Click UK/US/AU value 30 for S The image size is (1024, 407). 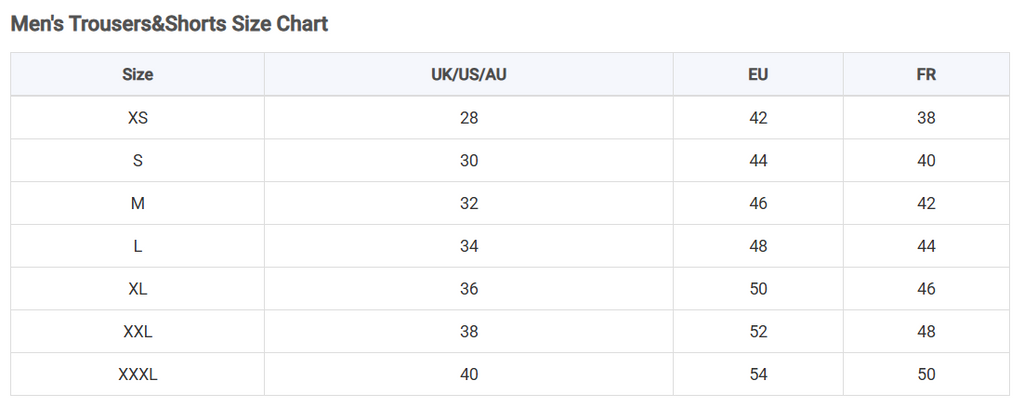tap(469, 161)
